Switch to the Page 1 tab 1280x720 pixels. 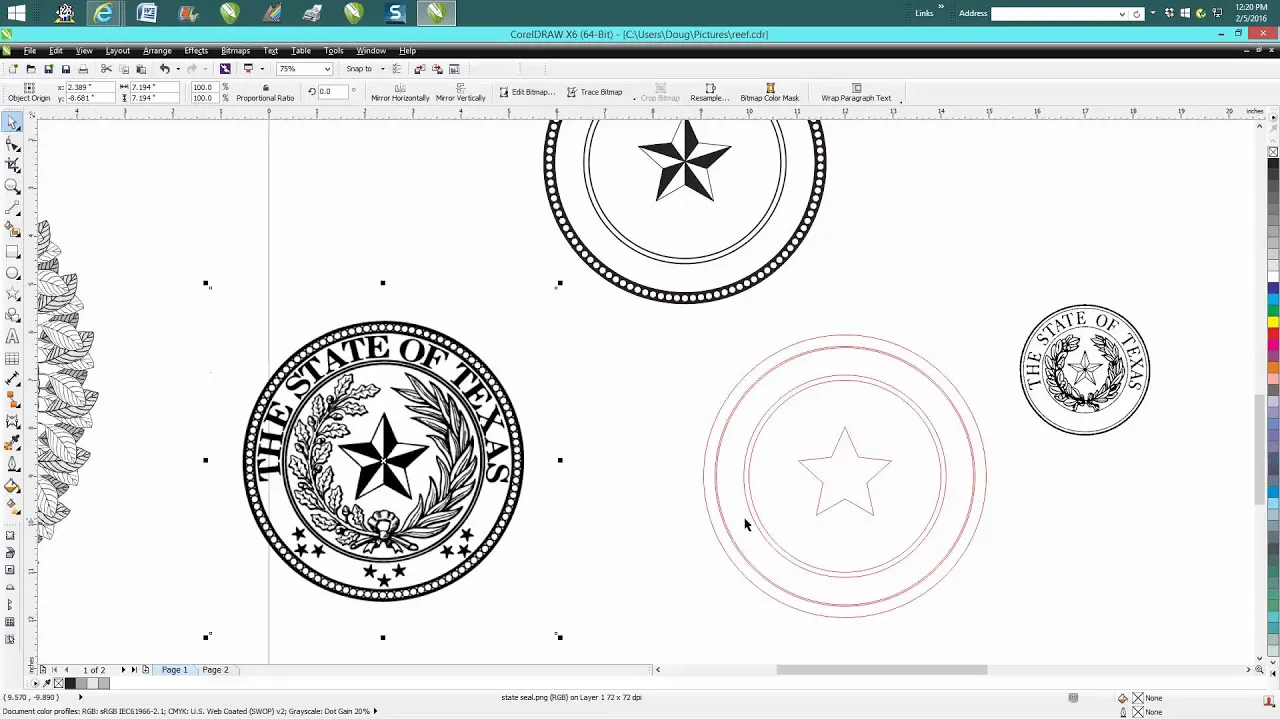(174, 670)
